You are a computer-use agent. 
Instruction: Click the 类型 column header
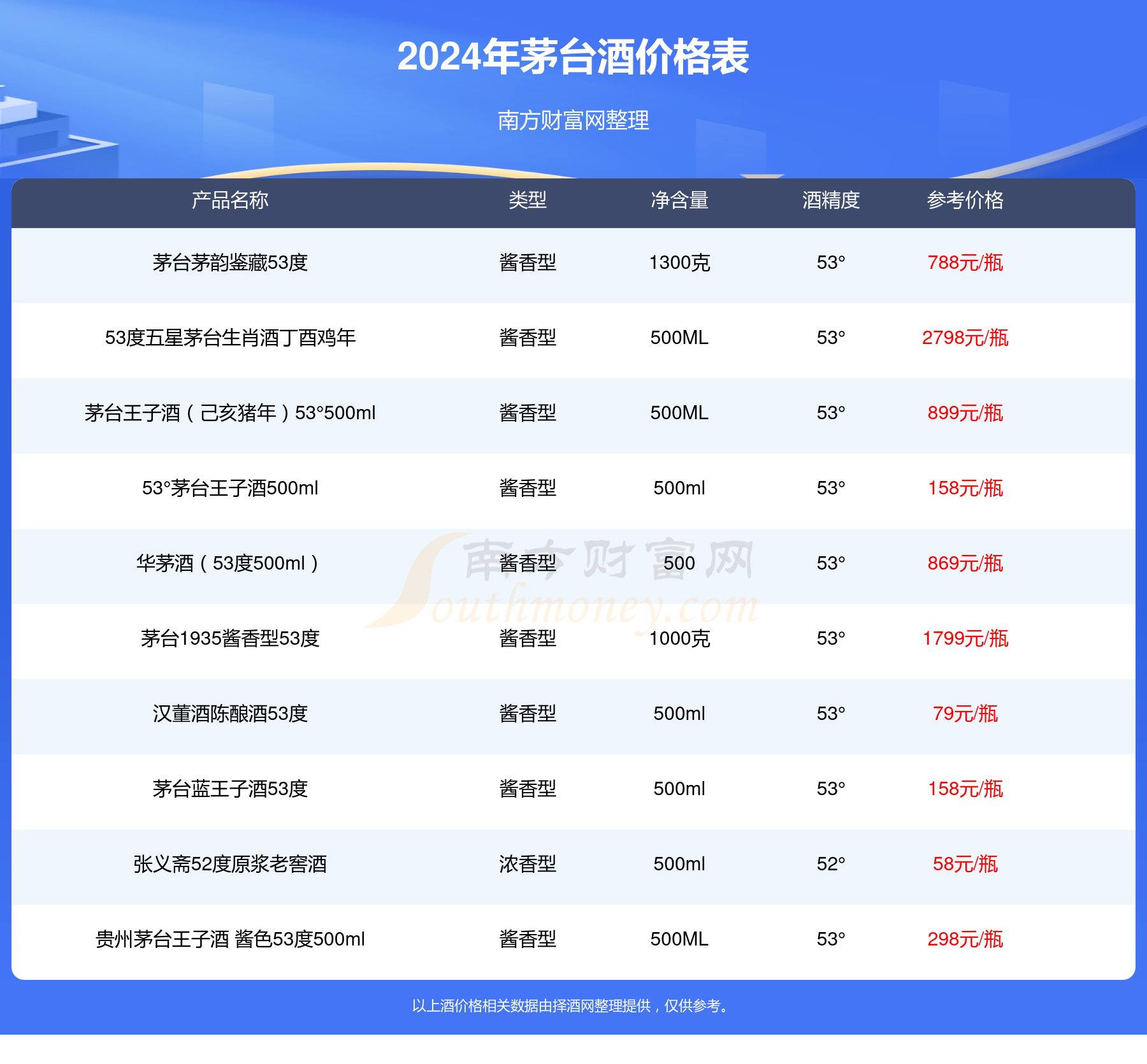[x=528, y=200]
